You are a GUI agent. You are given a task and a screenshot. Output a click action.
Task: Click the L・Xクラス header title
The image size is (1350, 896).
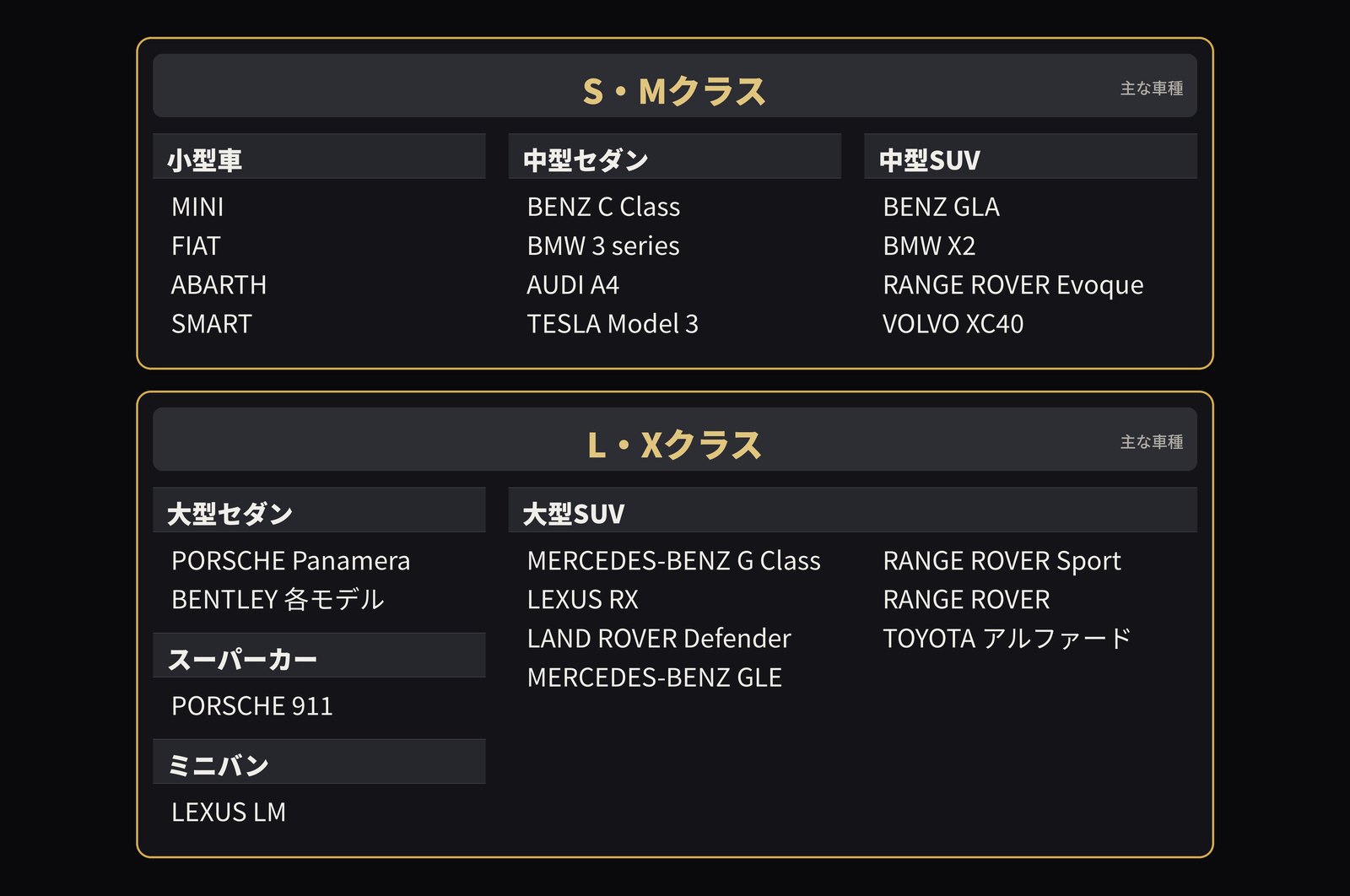674,445
